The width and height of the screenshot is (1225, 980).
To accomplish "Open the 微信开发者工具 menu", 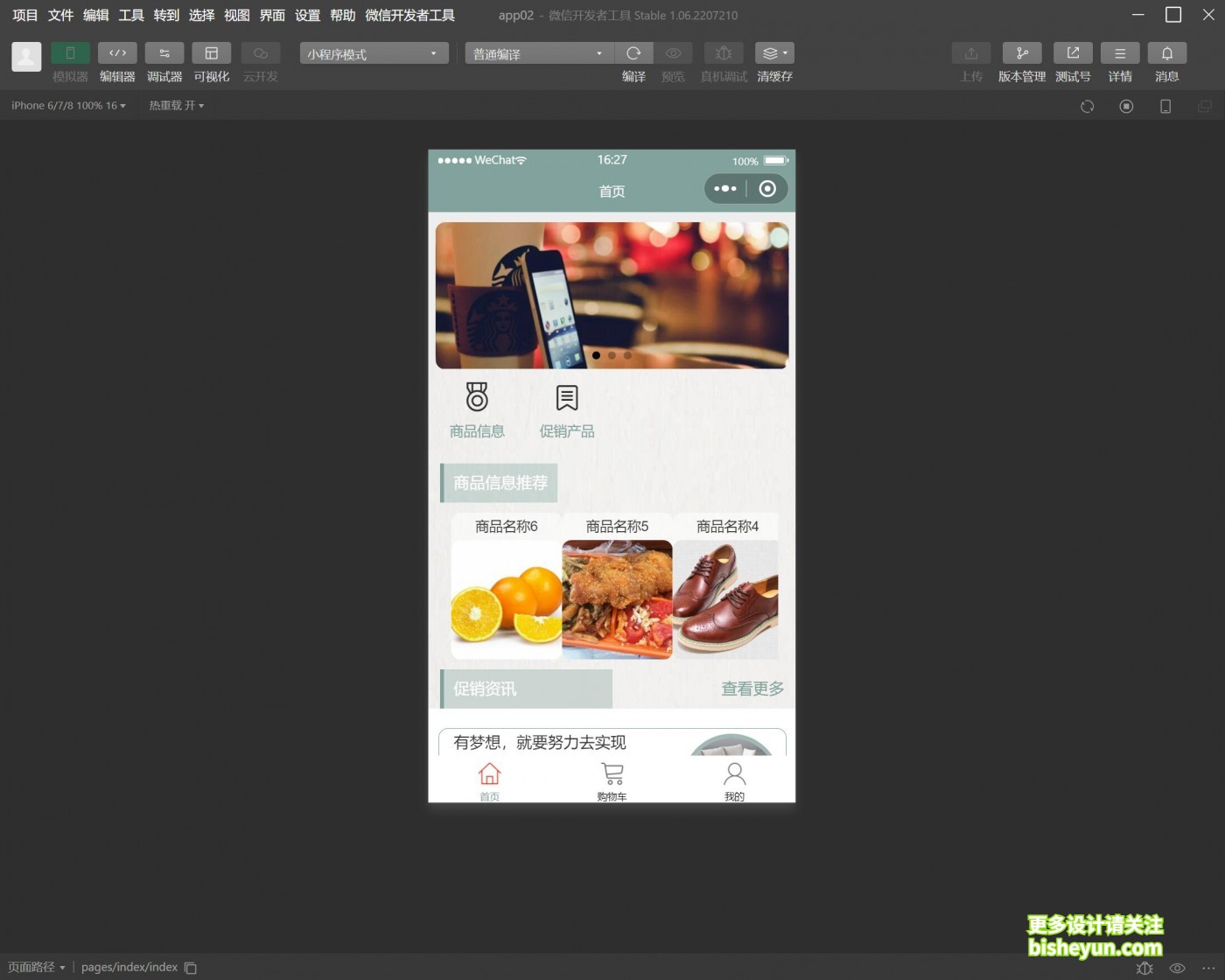I will (409, 16).
